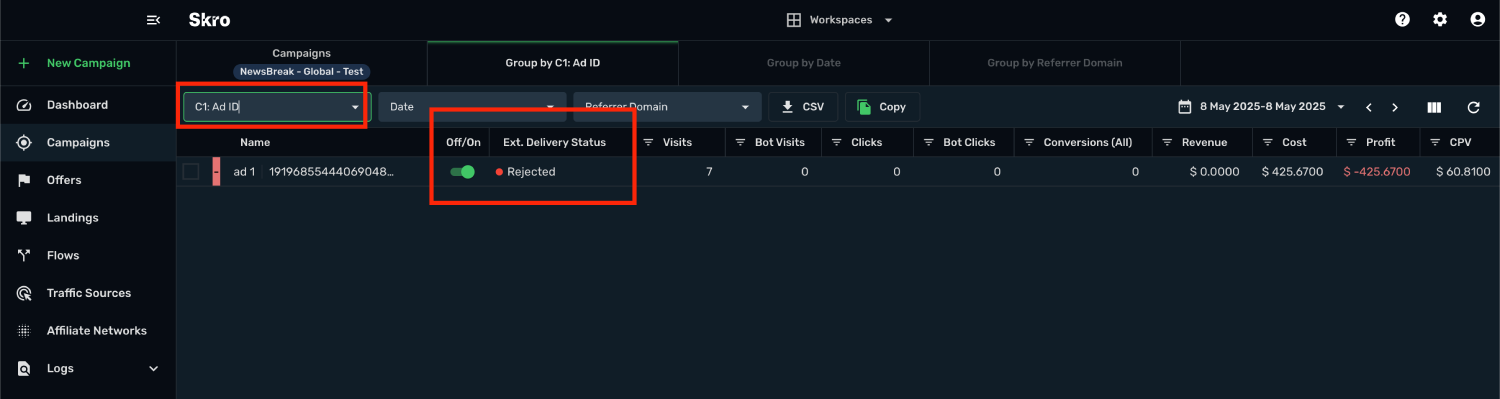
Task: Open the Referrer Domain grouping dropdown
Action: (667, 107)
